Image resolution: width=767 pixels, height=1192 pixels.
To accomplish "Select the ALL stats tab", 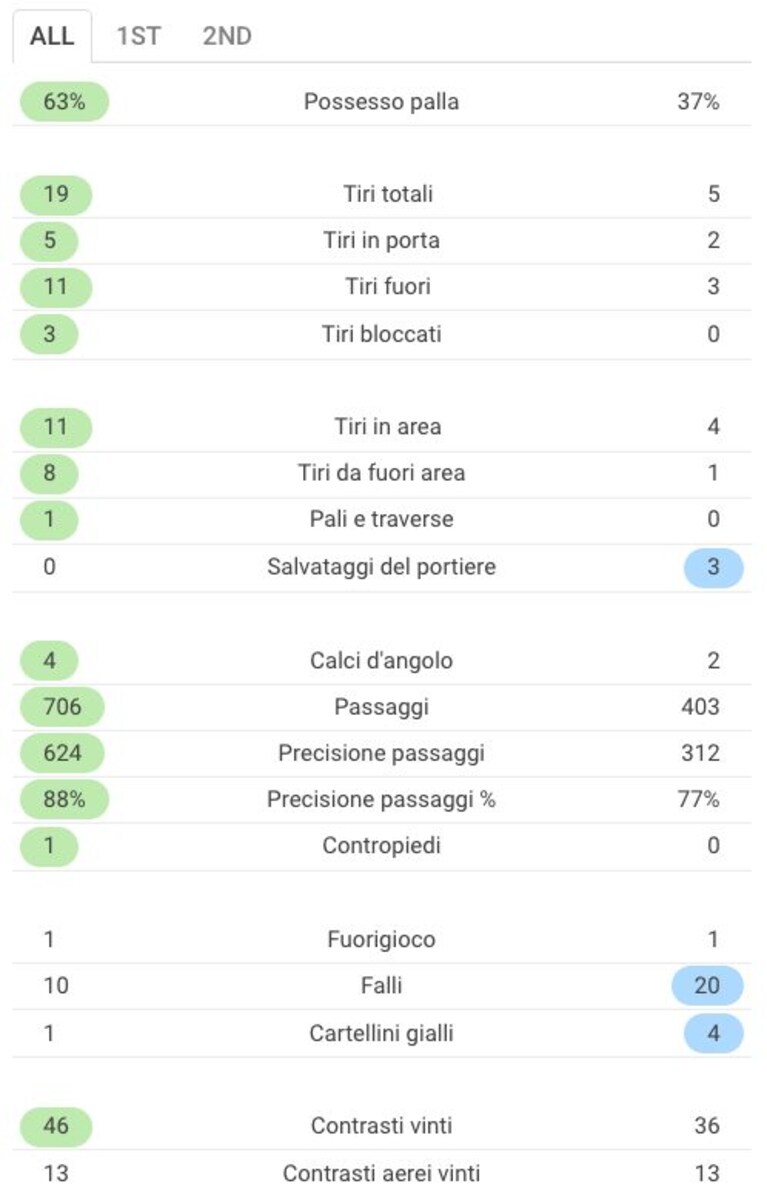I will pyautogui.click(x=52, y=36).
